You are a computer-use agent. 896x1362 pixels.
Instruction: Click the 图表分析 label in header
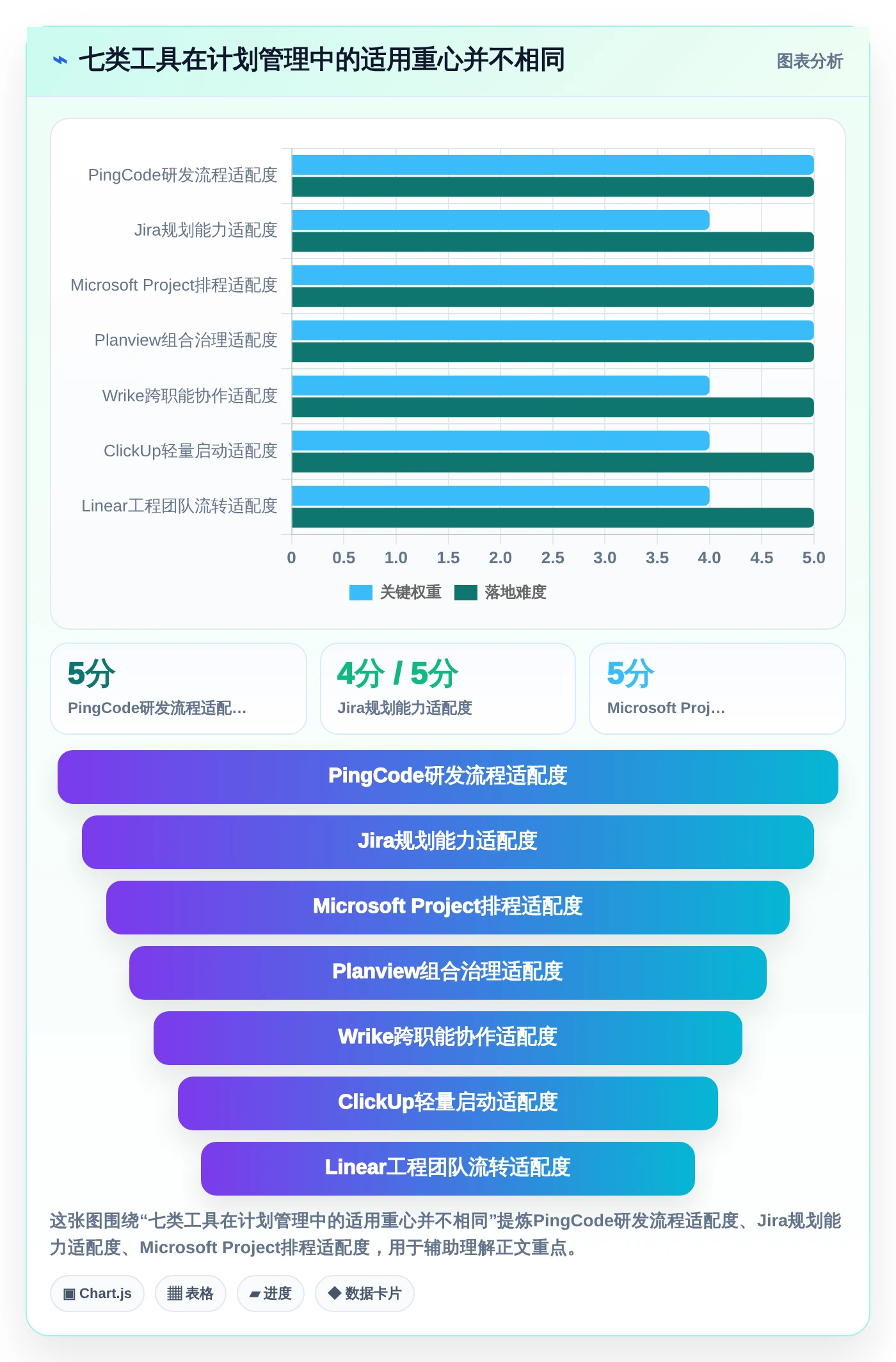(810, 61)
